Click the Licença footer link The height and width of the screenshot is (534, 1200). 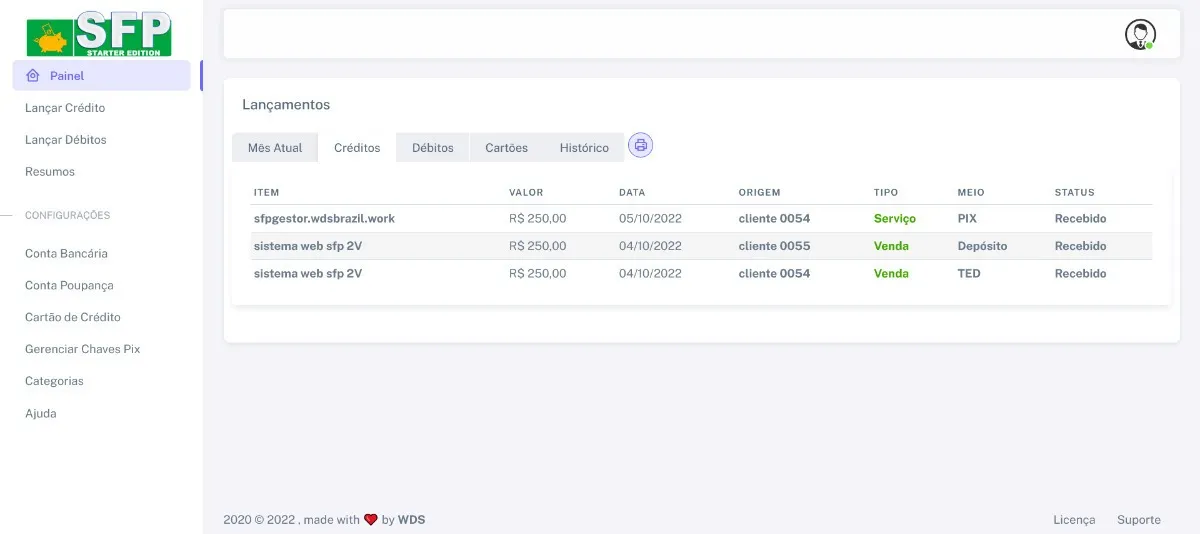[x=1074, y=520]
